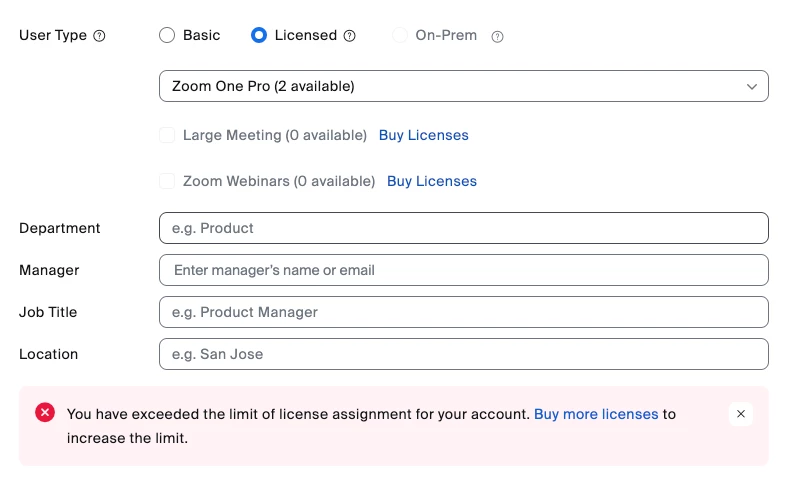Select the Basic user type
The image size is (788, 477).
167,35
